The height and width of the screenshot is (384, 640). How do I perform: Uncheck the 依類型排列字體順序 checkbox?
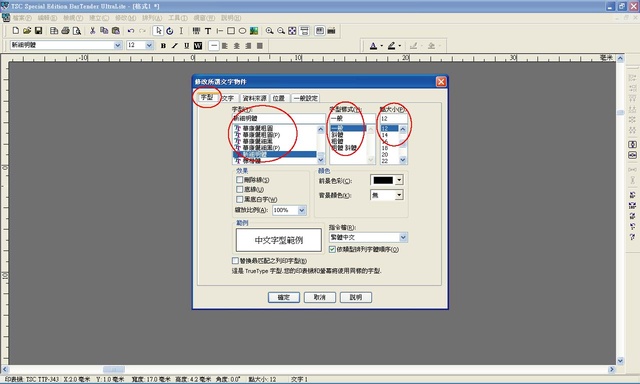[x=332, y=249]
